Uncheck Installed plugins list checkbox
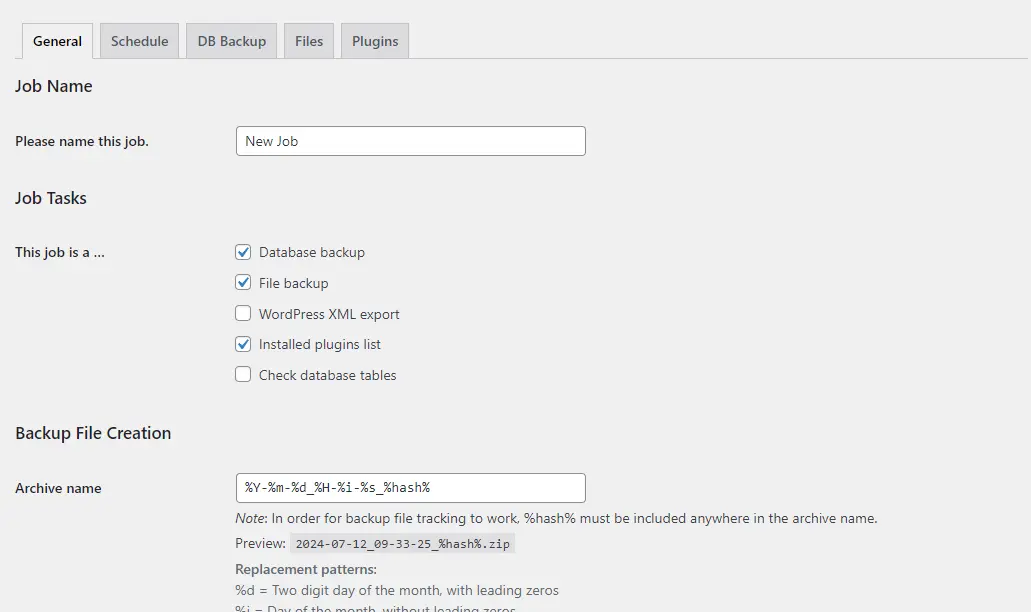Image resolution: width=1031 pixels, height=612 pixels. coord(243,344)
